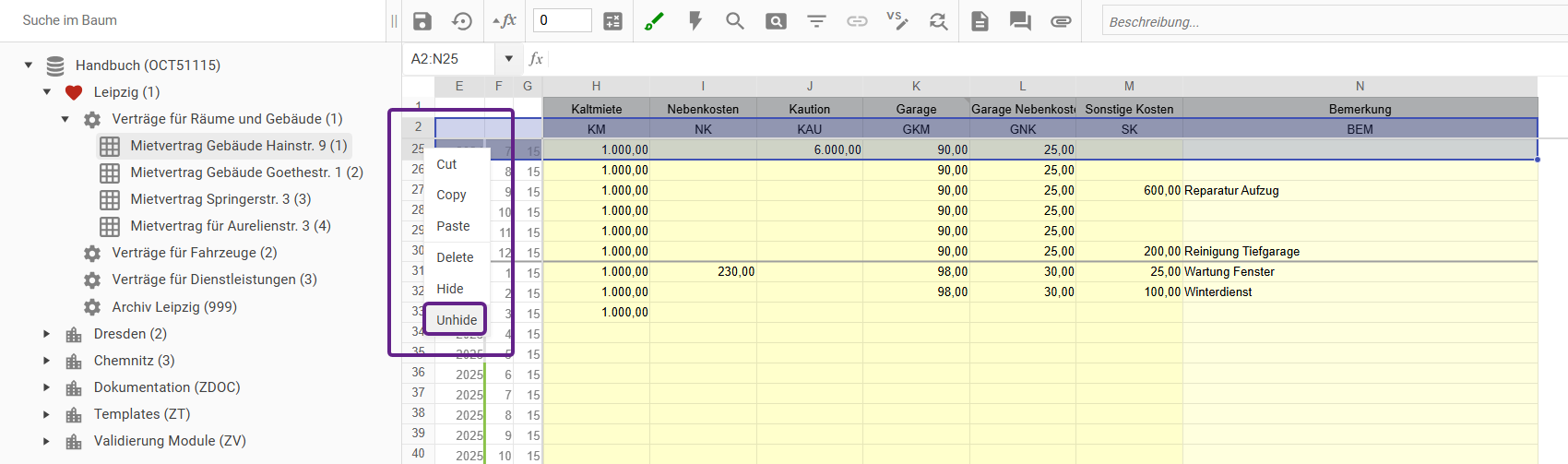The width and height of the screenshot is (1568, 464).
Task: Collapse the Leipzig (1) tree node
Action: pos(47,92)
